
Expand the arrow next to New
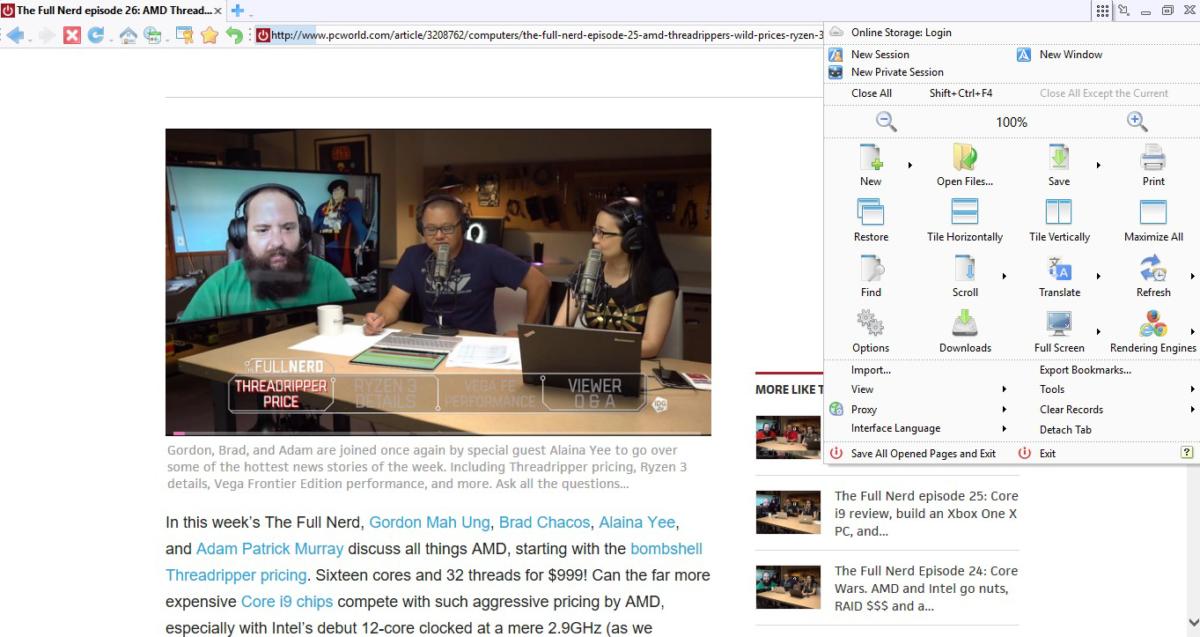[910, 165]
